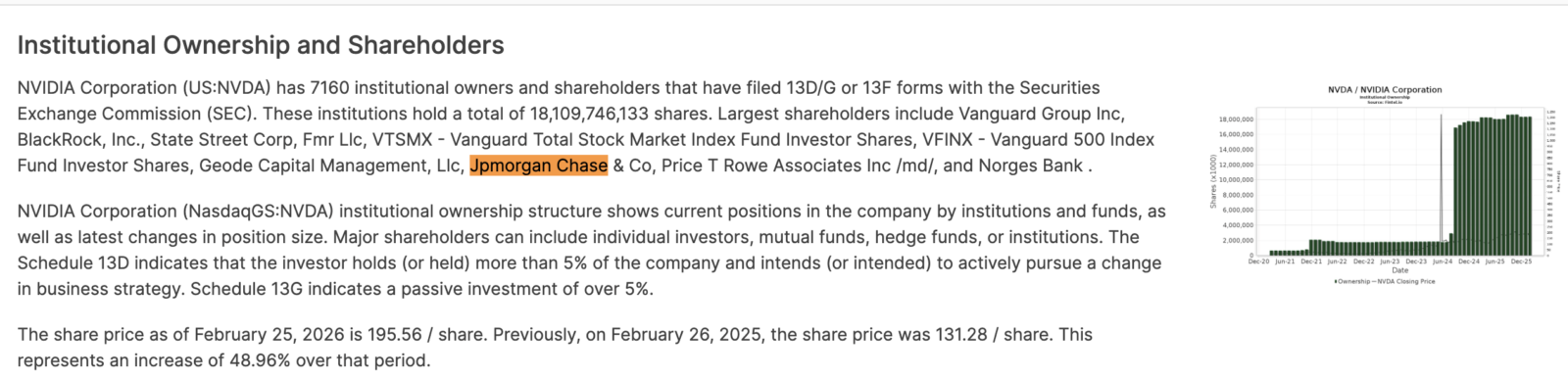Click the NVDA / NVIDIA Corporation chart title
This screenshot has width=1568, height=380.
pos(1385,89)
